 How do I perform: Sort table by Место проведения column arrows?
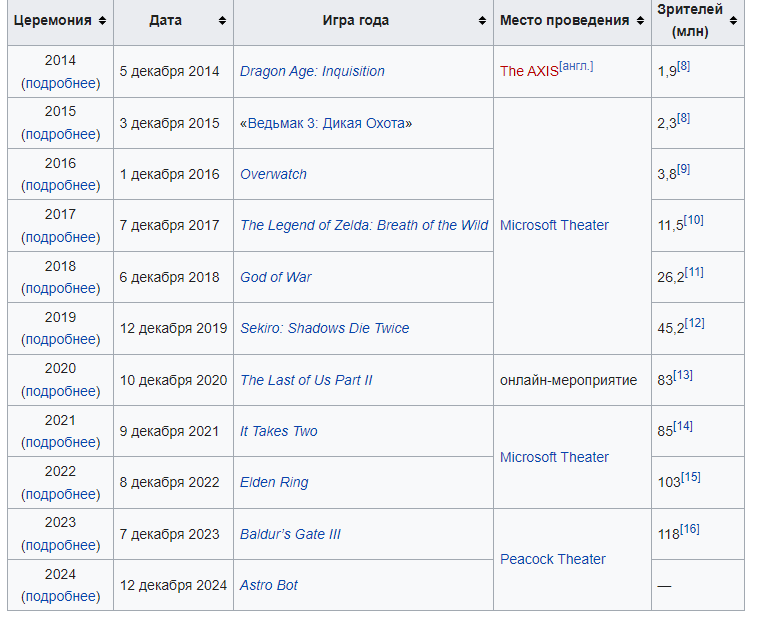[640, 20]
